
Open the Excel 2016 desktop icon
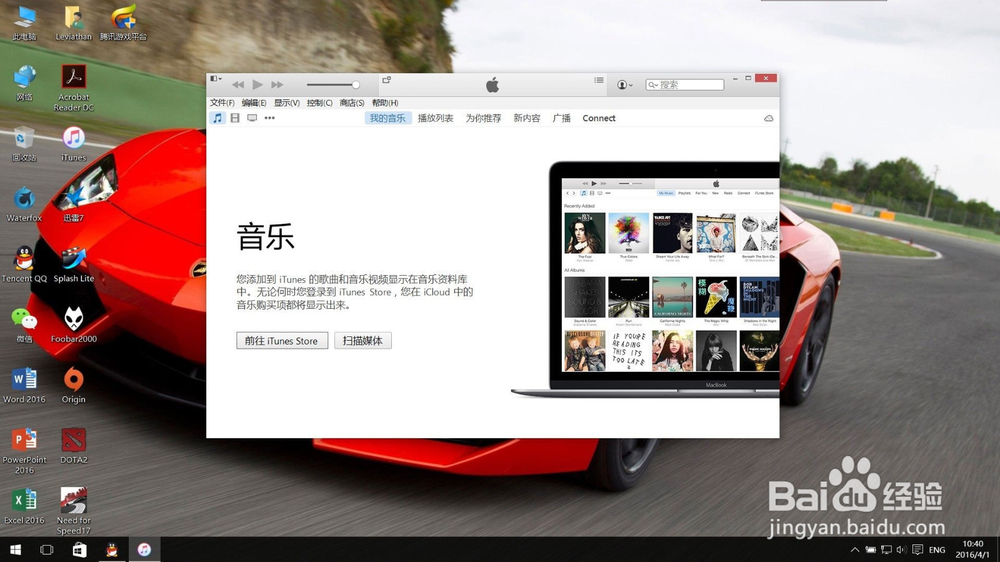(x=24, y=507)
